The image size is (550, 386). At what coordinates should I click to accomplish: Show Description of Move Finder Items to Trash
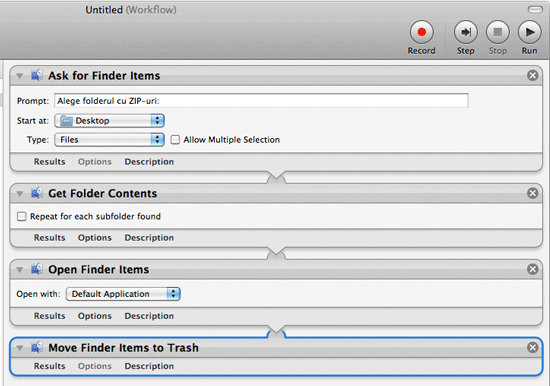[x=149, y=366]
